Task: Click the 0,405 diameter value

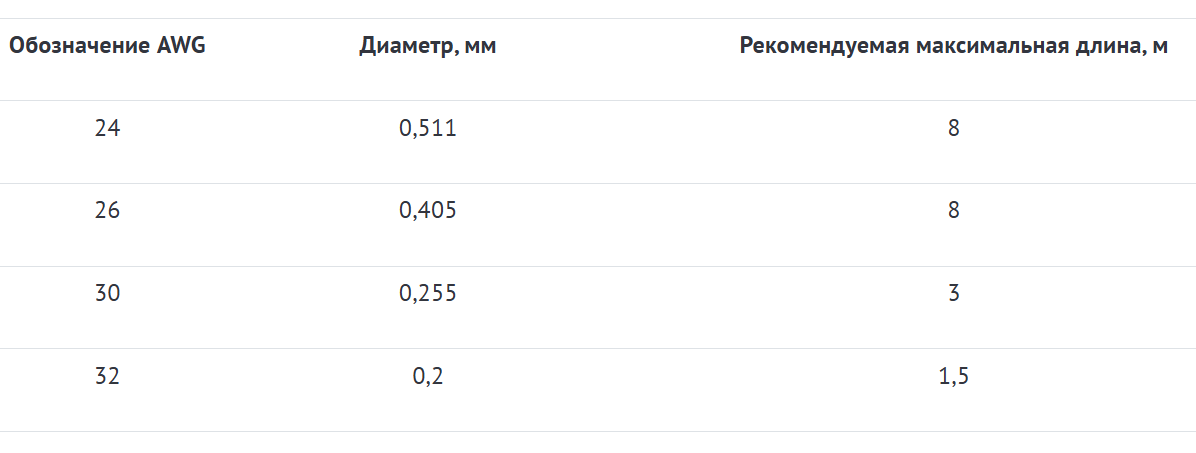Action: (428, 210)
